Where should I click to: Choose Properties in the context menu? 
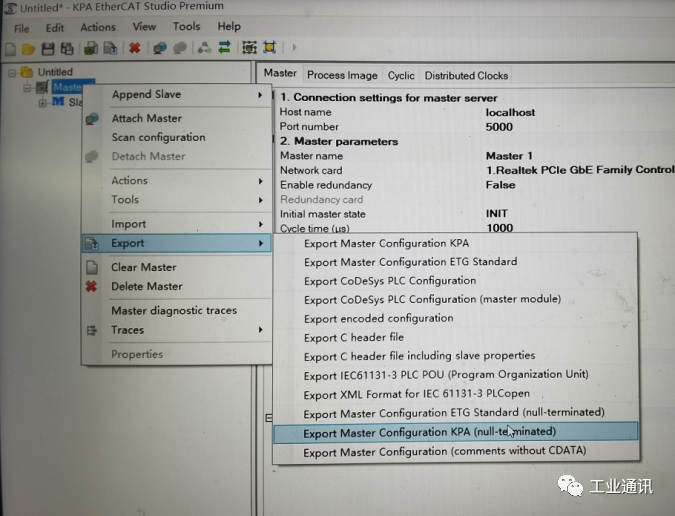pyautogui.click(x=176, y=354)
